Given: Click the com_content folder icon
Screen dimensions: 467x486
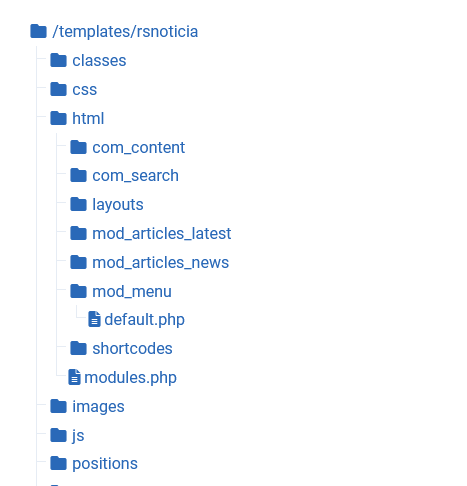Looking at the screenshot, I should coord(78,147).
